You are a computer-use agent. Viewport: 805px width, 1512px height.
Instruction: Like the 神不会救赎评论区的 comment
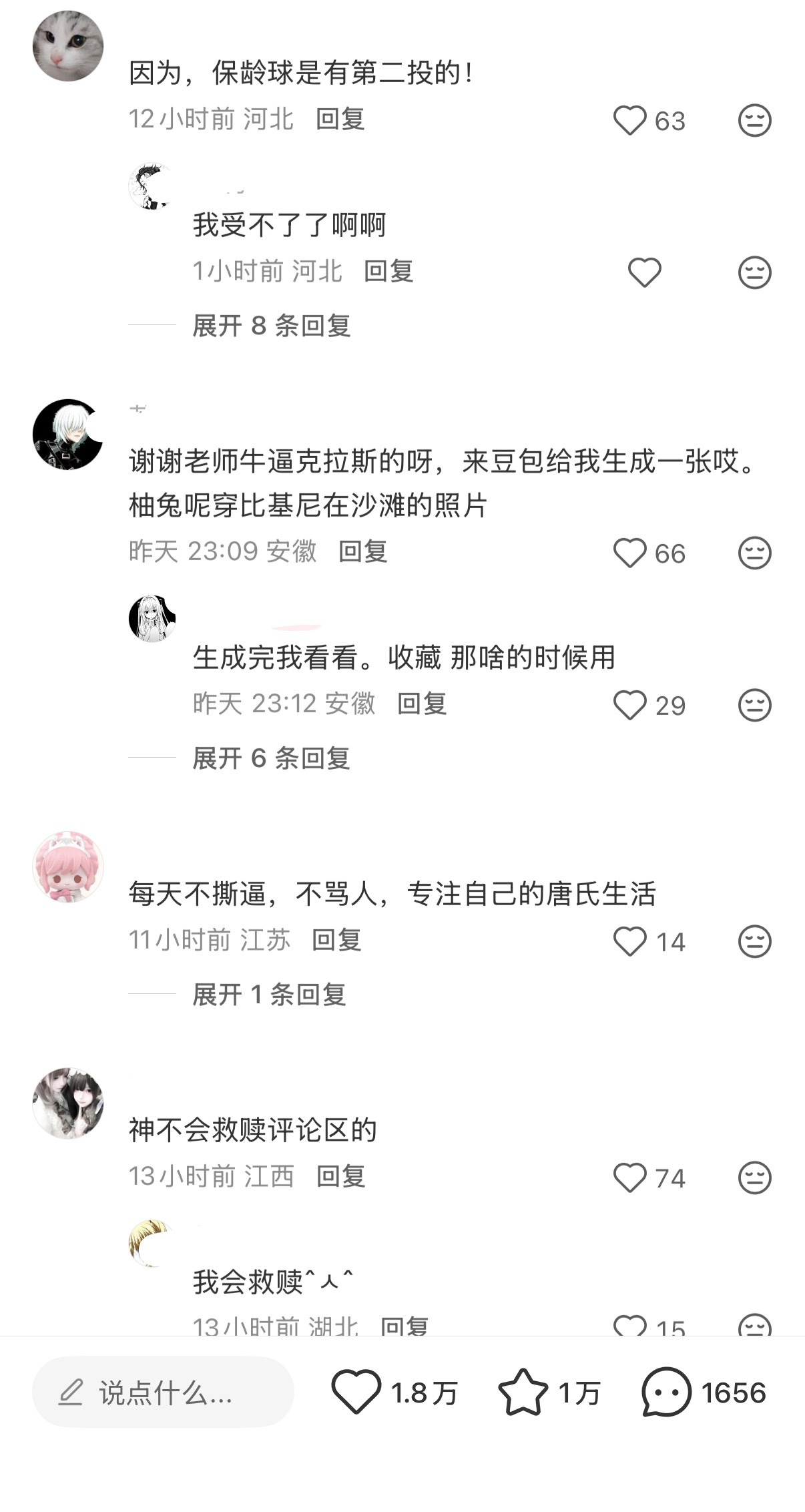(x=630, y=1178)
